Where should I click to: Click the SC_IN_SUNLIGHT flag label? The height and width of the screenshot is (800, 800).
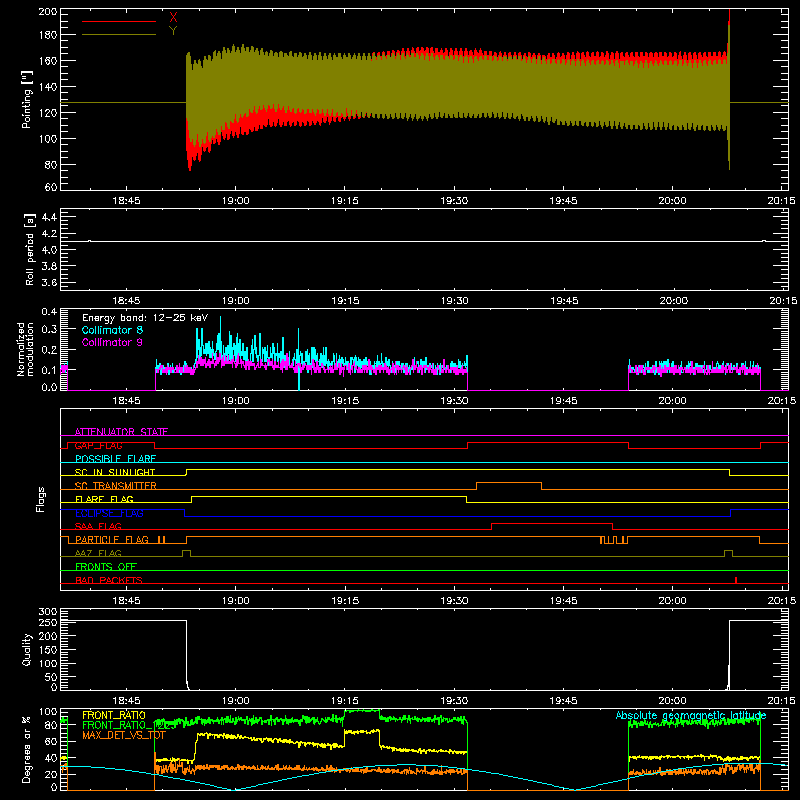(115, 472)
